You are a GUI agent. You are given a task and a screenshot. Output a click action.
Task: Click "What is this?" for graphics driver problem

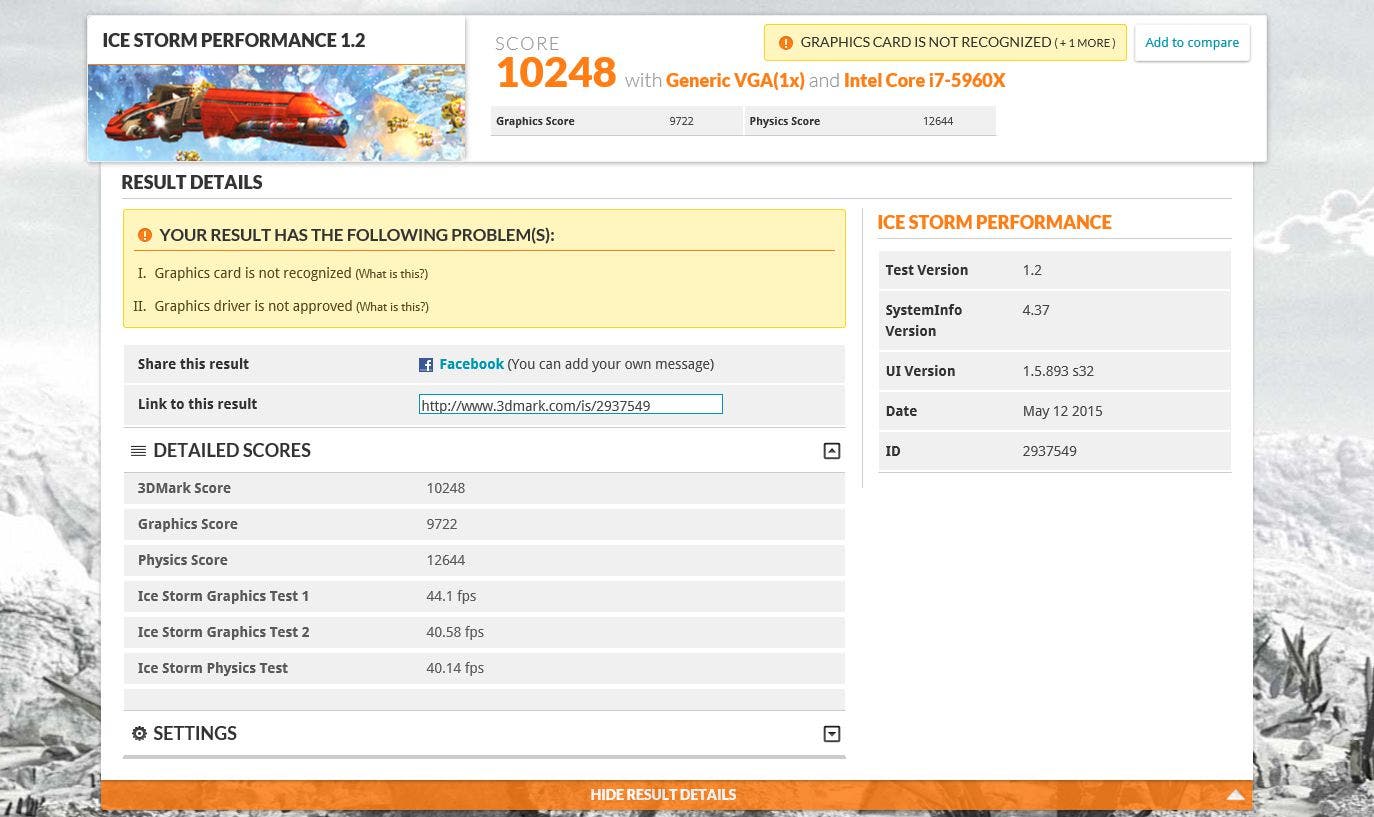click(x=392, y=307)
